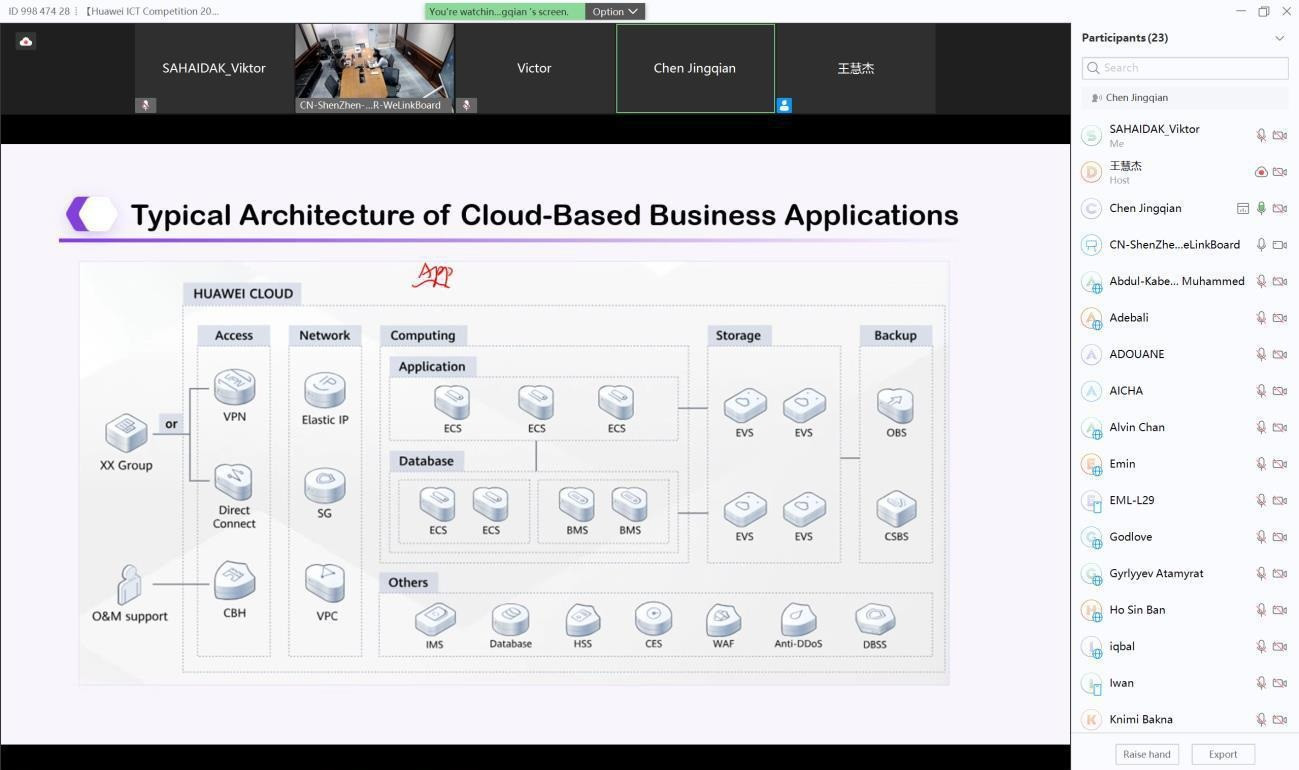Toggle camera for CN-ShenZhe...eLinkBoard participant
Screen dimensions: 1299x770
coord(1279,245)
